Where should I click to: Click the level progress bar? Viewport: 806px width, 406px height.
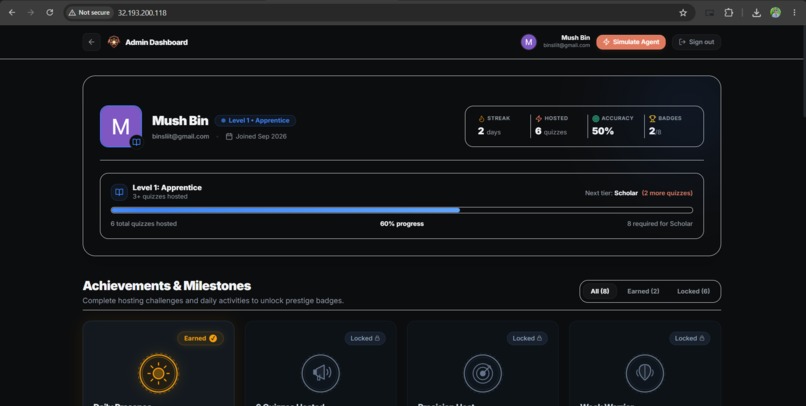(x=401, y=210)
